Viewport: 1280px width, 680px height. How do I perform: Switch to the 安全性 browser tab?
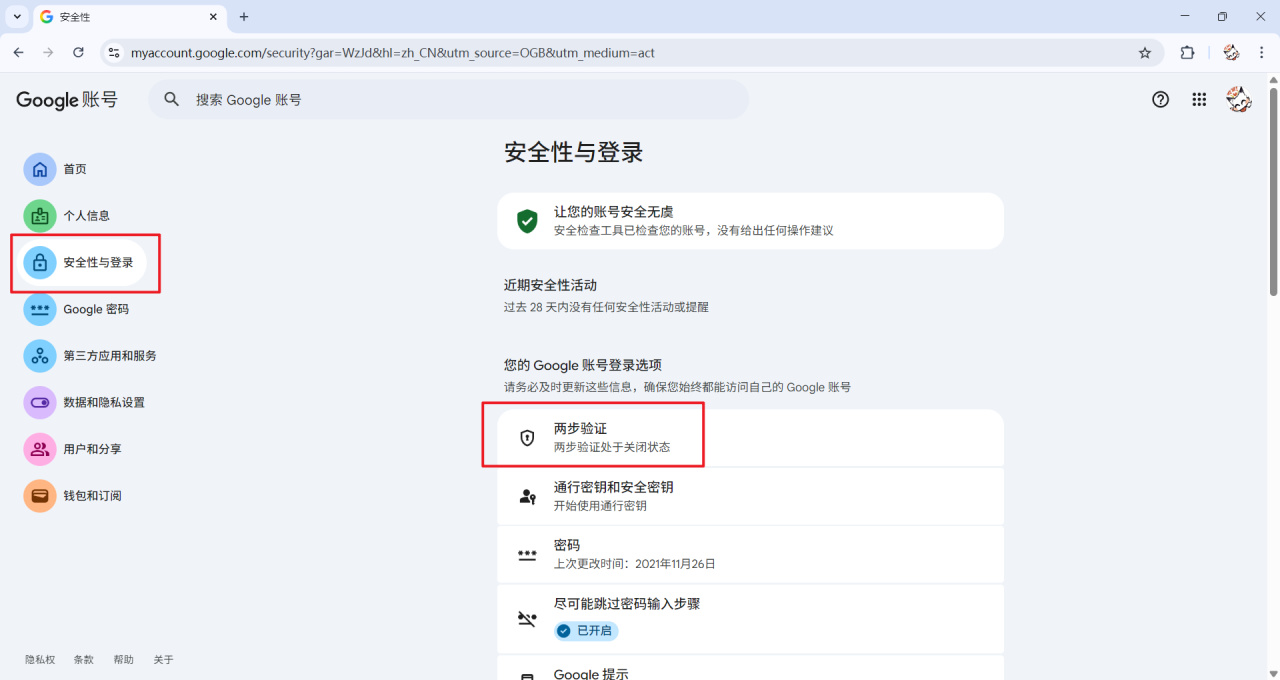tap(130, 17)
